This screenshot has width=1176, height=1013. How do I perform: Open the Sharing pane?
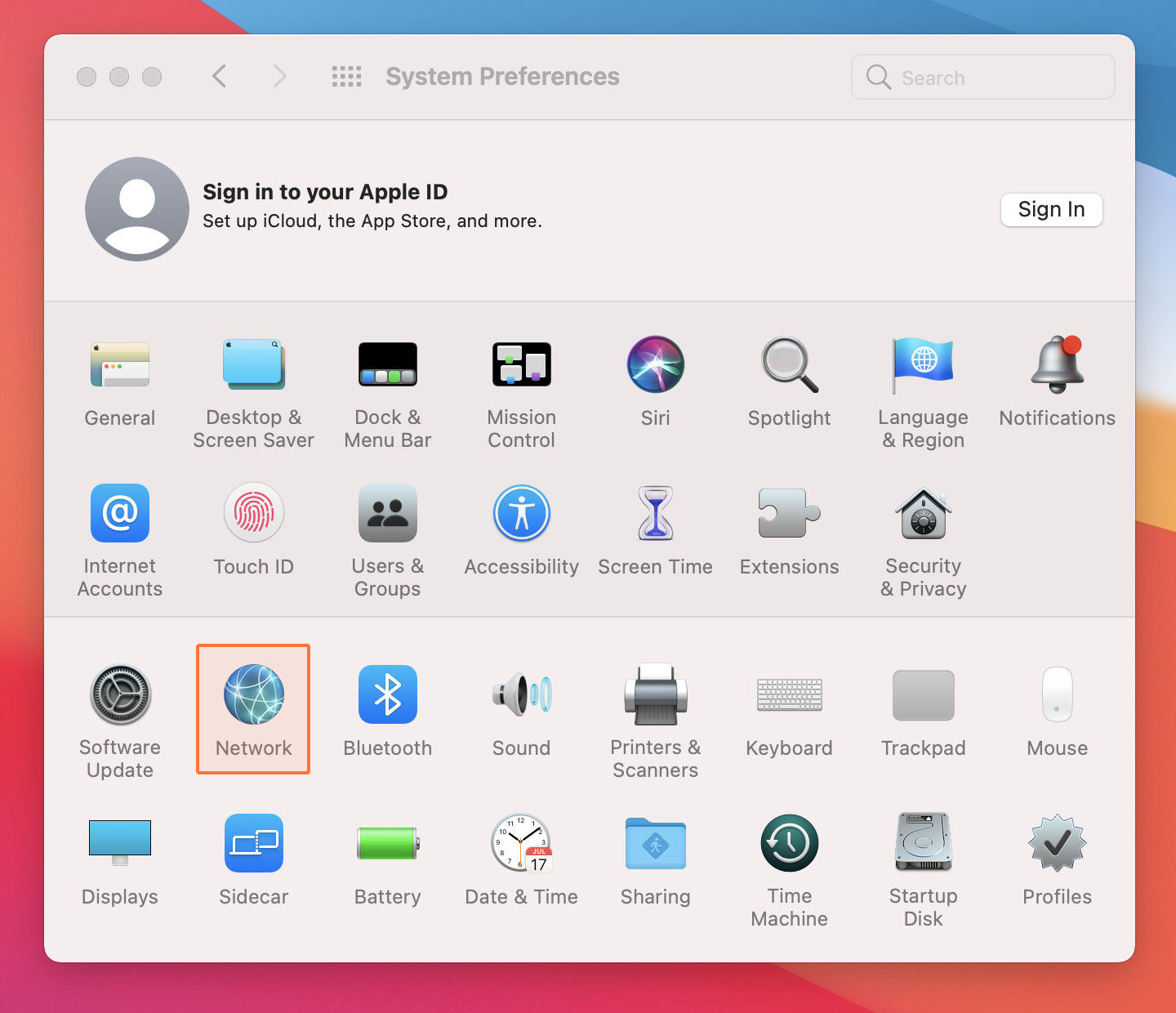(x=656, y=856)
